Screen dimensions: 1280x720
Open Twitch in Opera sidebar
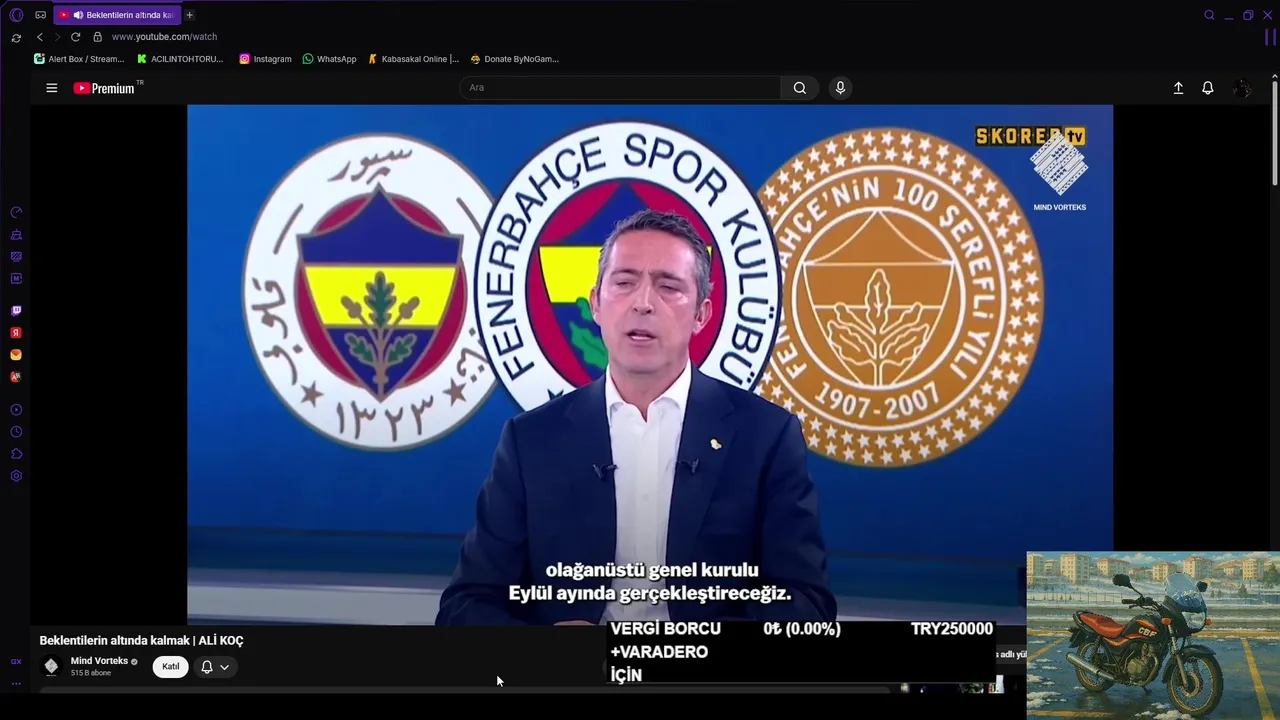(16, 311)
